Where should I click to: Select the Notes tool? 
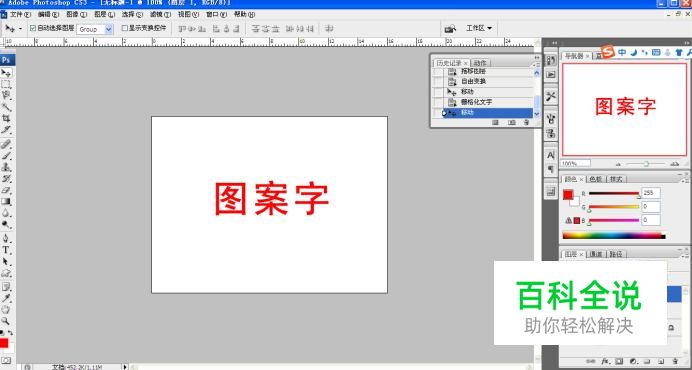click(x=6, y=287)
